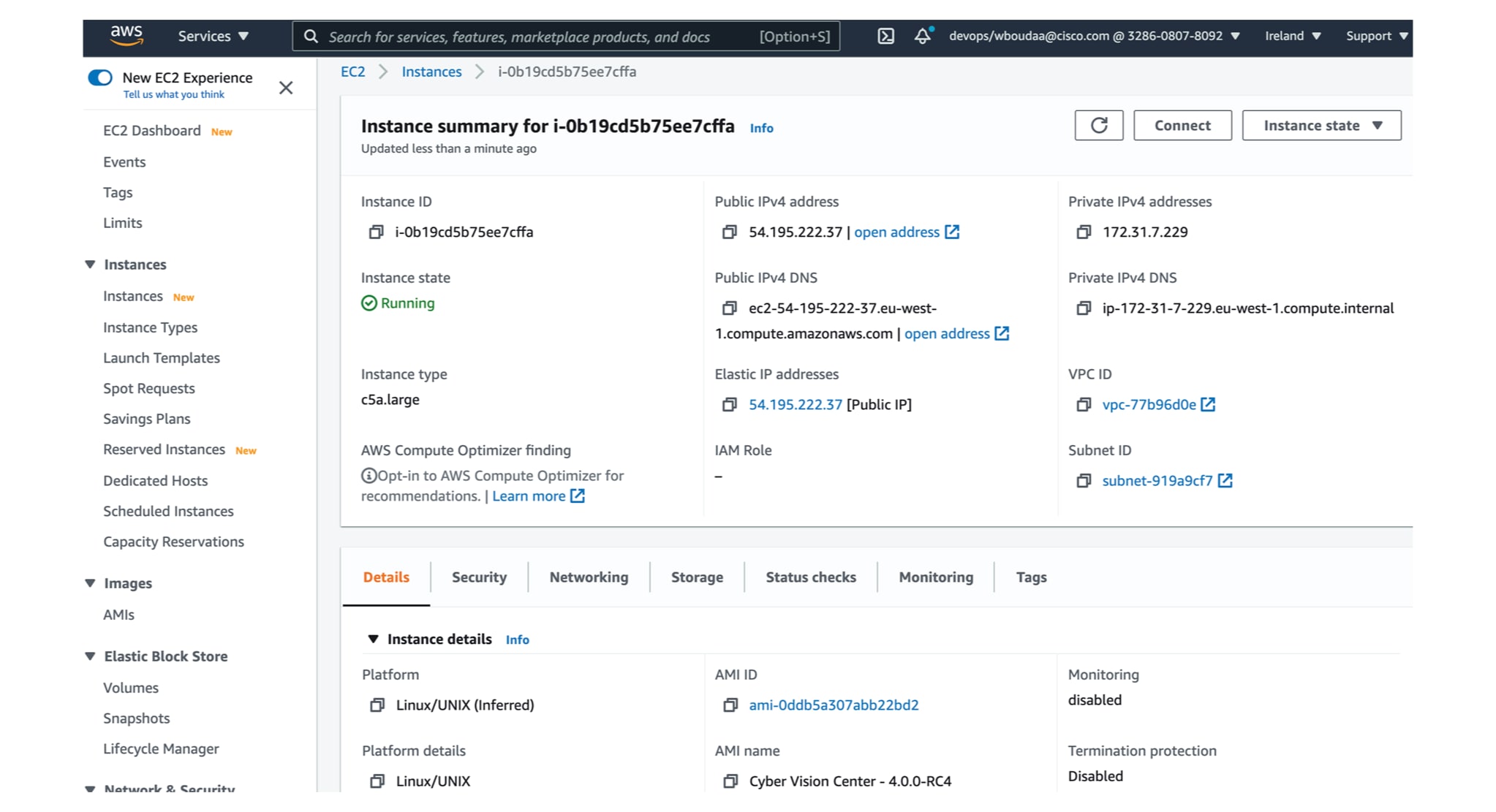Switch to the Tags tab
This screenshot has height=812, width=1496.
tap(1031, 577)
